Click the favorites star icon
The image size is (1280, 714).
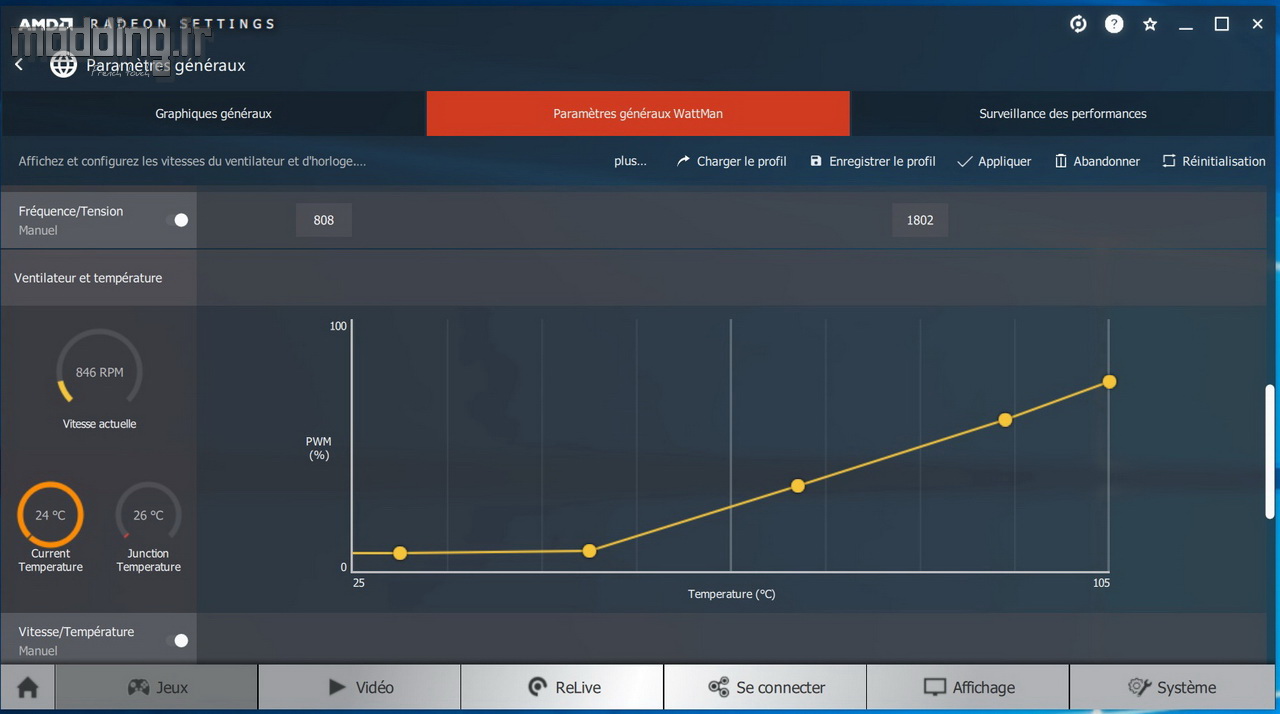click(1150, 24)
